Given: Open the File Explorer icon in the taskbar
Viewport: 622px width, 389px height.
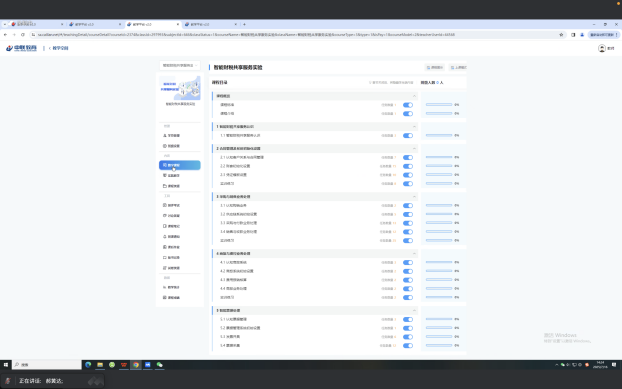Looking at the screenshot, I should click(x=100, y=364).
